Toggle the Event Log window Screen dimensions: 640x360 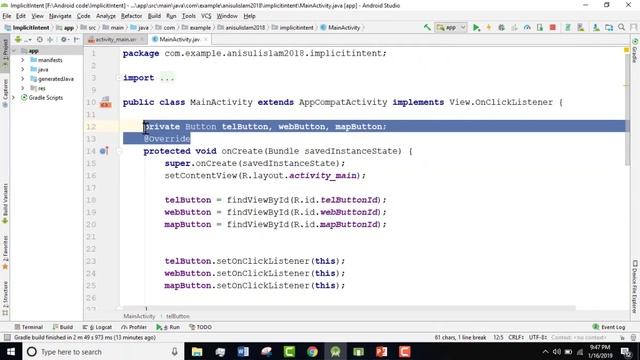coord(609,327)
